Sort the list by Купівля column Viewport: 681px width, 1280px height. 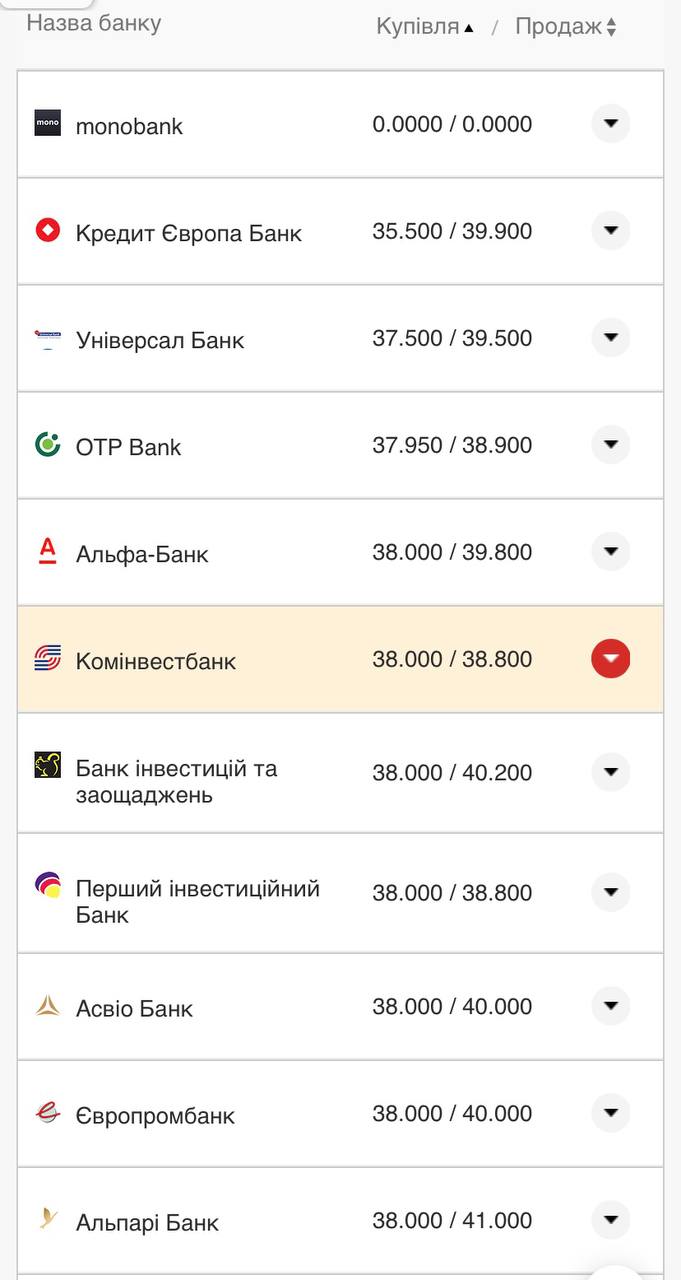[421, 26]
